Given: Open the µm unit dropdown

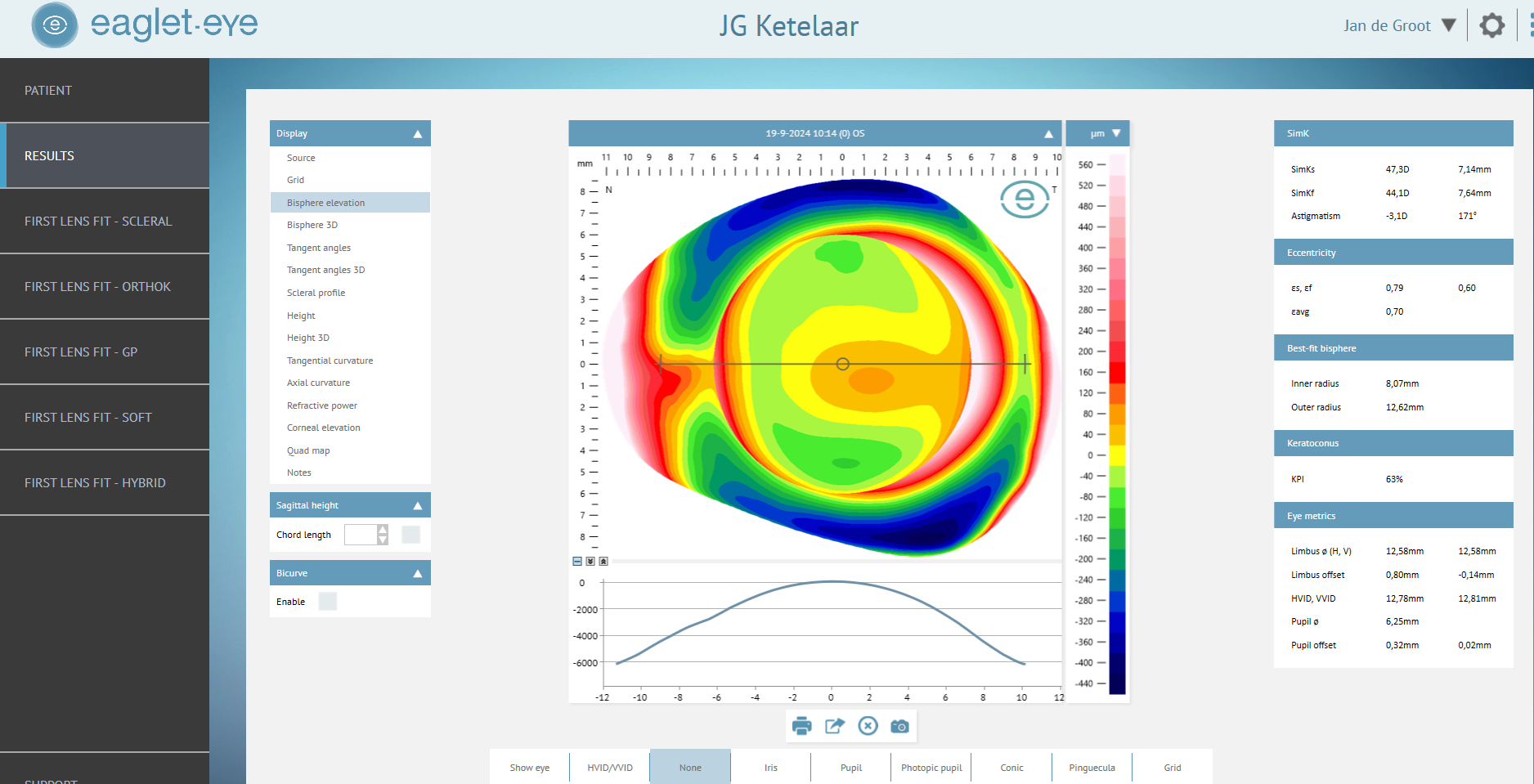Looking at the screenshot, I should pyautogui.click(x=1097, y=132).
